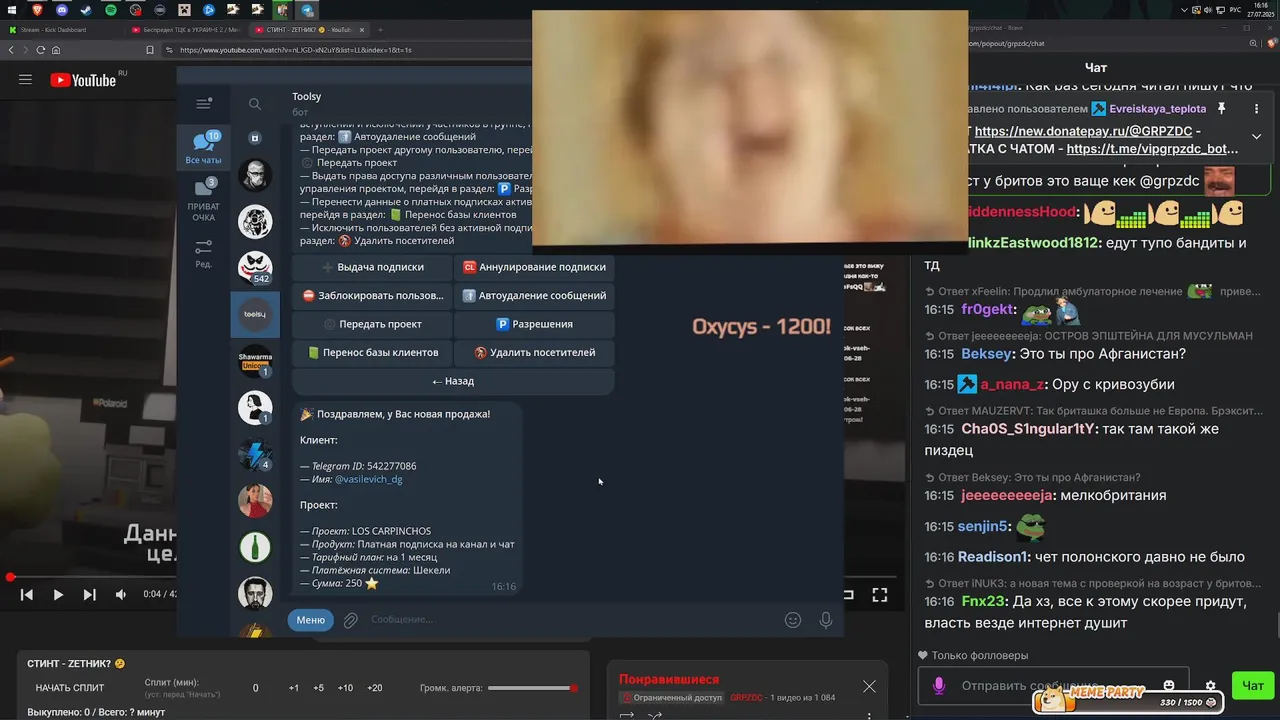This screenshot has height=720, width=1280.
Task: Click 'Удалить посетителей' bot button
Action: point(534,353)
